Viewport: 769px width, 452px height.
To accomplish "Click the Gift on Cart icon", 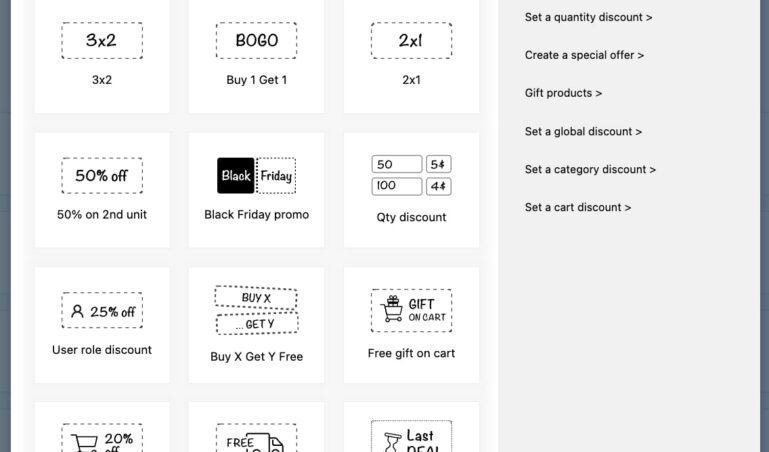I will [x=411, y=311].
